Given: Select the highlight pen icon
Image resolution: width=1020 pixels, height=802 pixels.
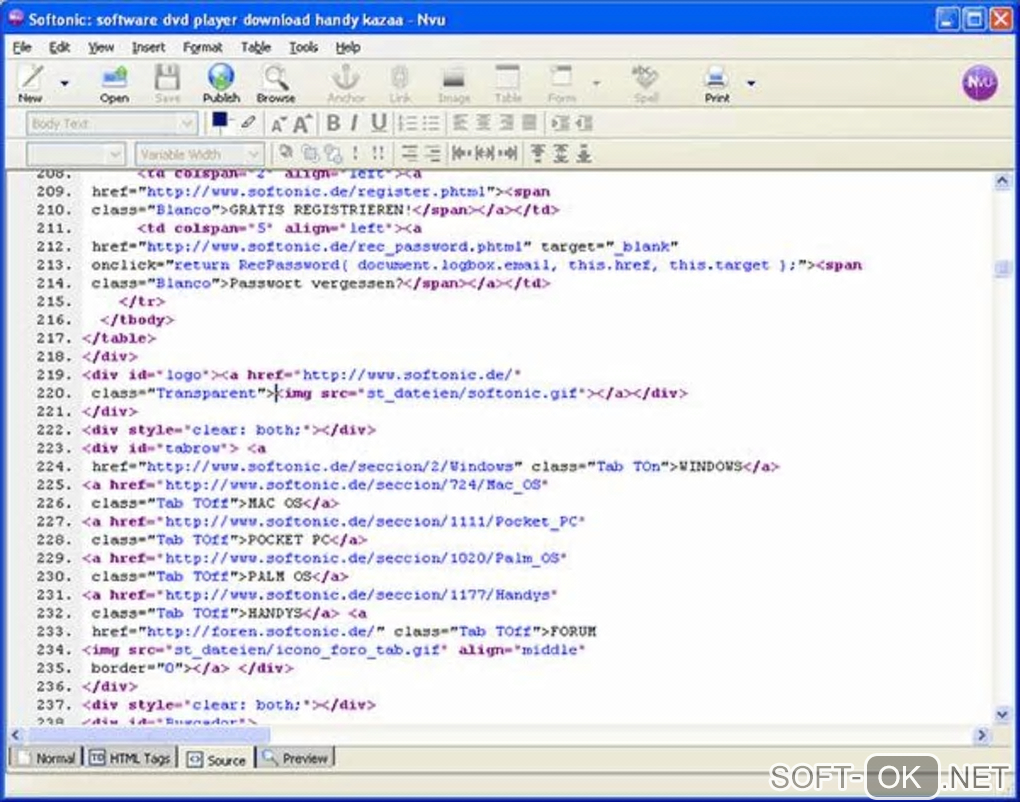Looking at the screenshot, I should pyautogui.click(x=248, y=122).
